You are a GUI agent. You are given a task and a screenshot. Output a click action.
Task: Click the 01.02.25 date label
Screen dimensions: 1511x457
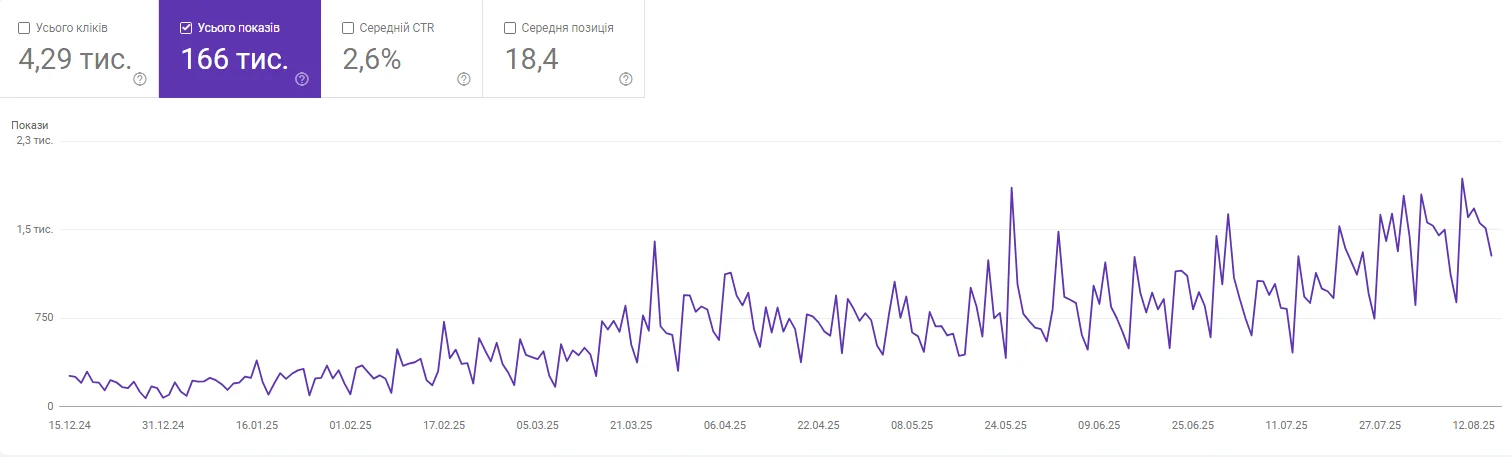[x=350, y=425]
